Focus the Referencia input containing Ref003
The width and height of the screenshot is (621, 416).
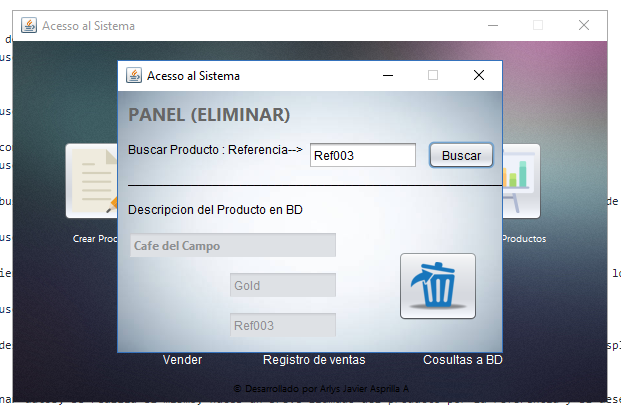pos(363,155)
